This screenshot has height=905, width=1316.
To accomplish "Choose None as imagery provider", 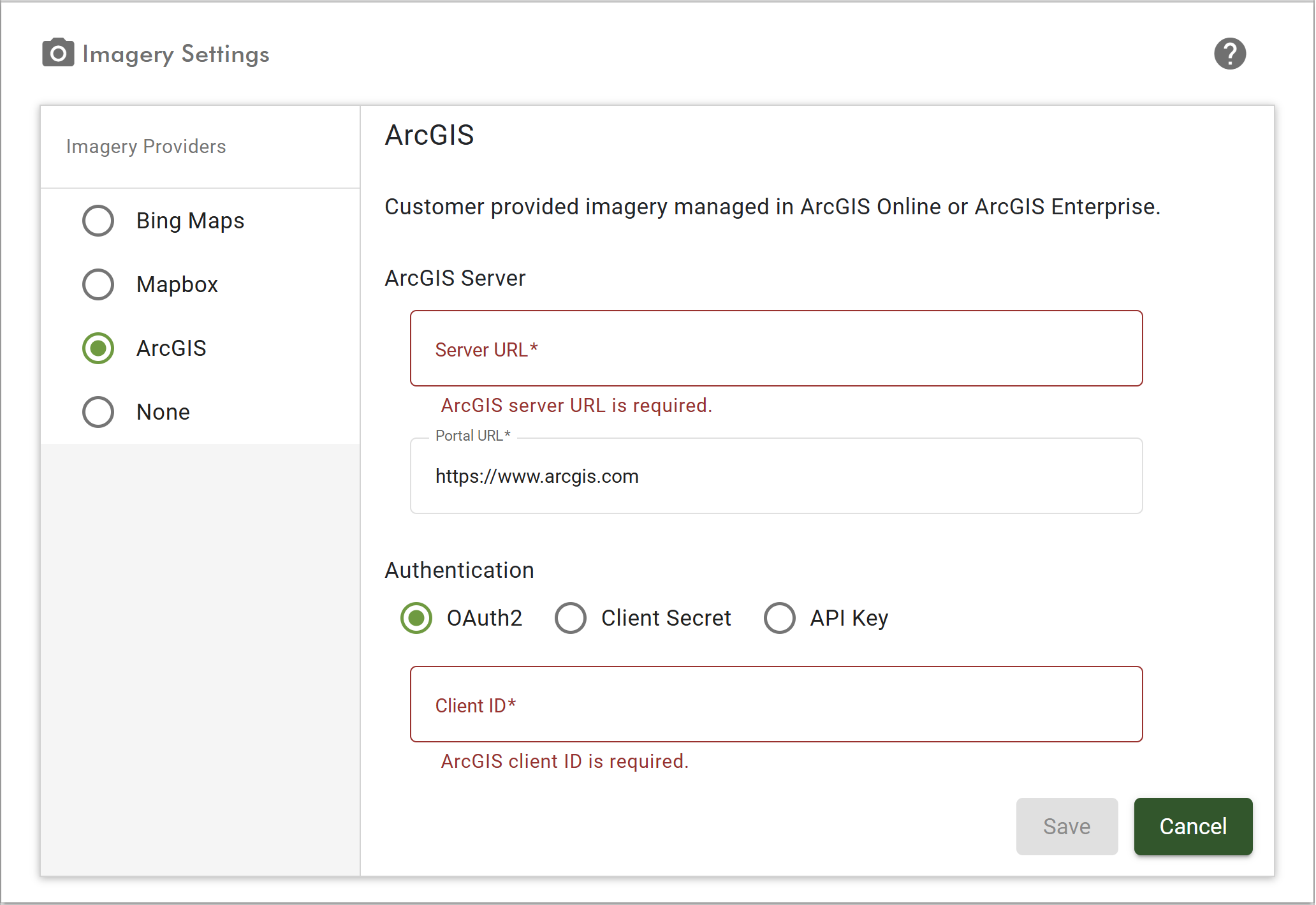I will (98, 412).
